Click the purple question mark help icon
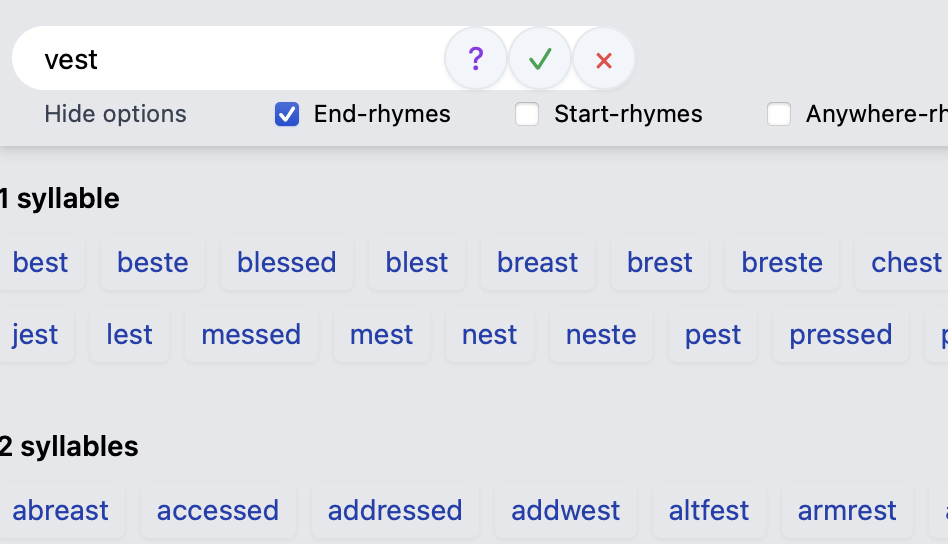 coord(476,59)
